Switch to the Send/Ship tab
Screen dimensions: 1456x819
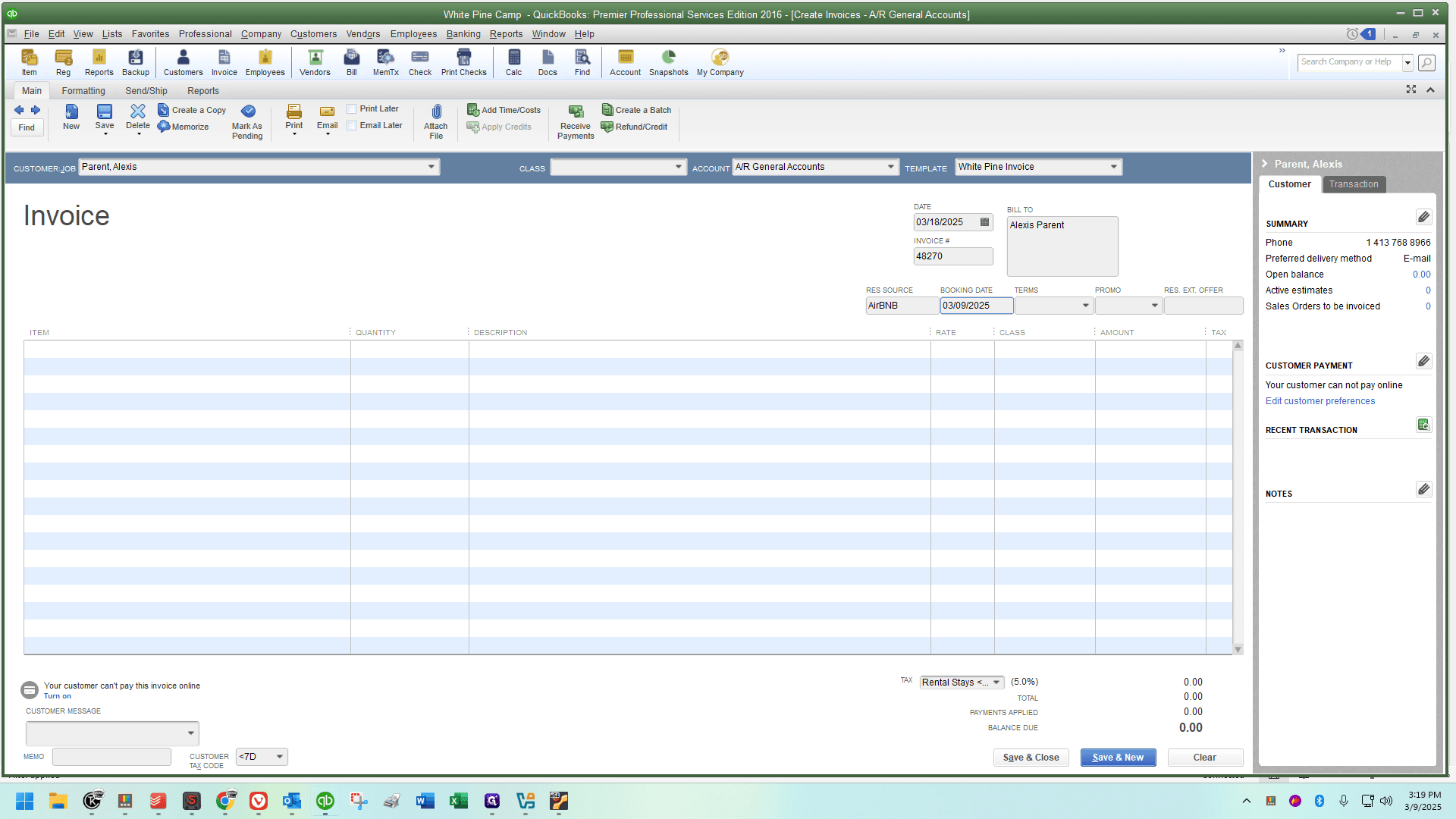point(146,91)
